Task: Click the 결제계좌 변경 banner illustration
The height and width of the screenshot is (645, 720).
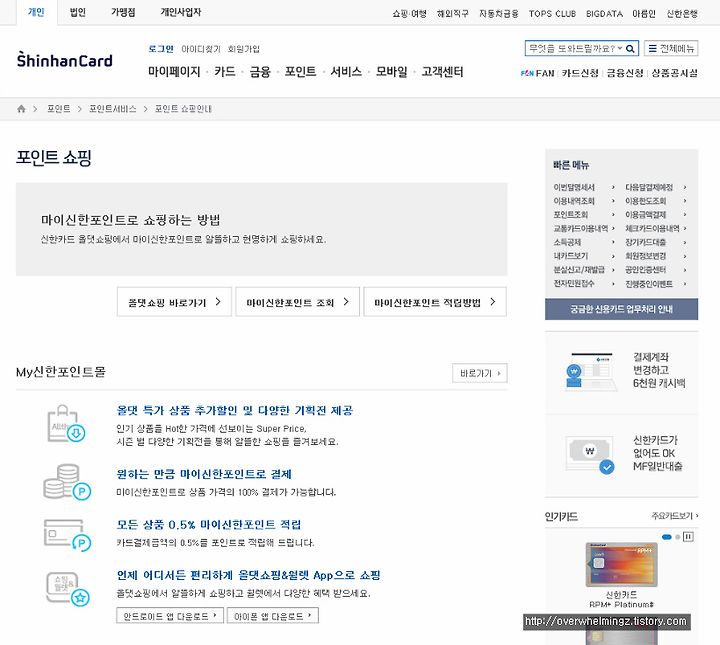Action: [590, 371]
